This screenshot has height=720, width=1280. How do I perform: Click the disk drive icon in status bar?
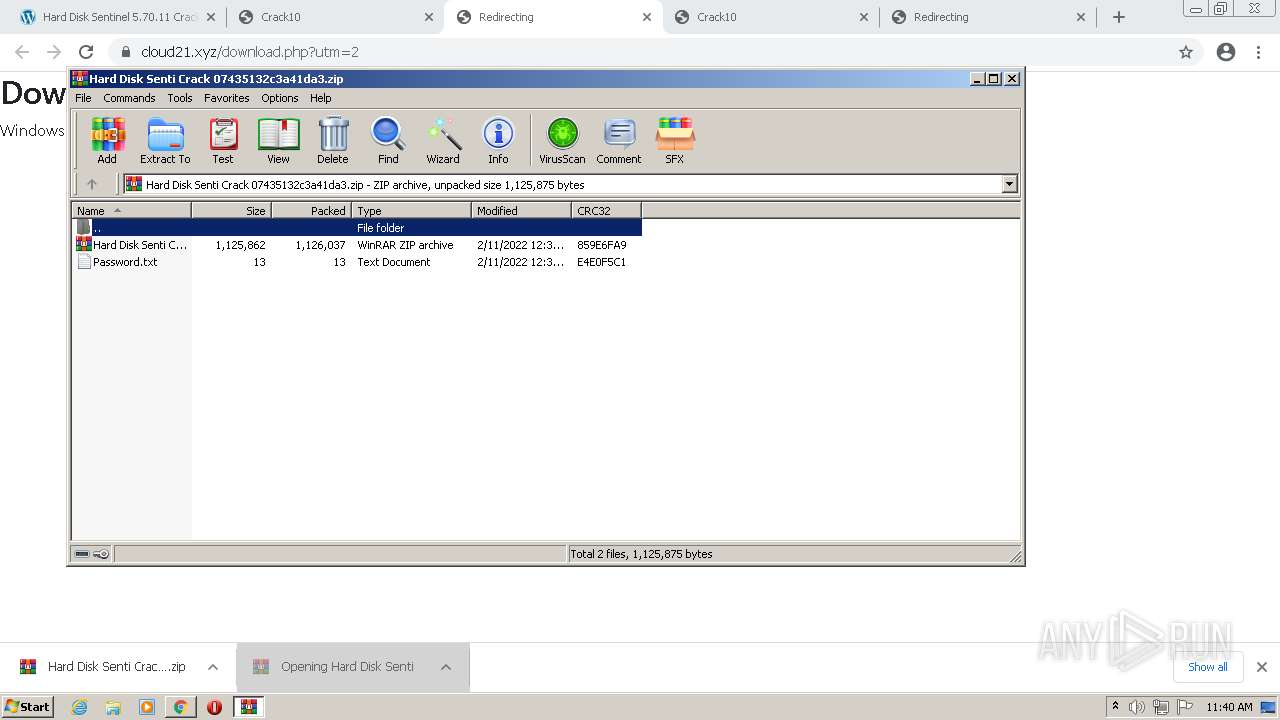(82, 554)
